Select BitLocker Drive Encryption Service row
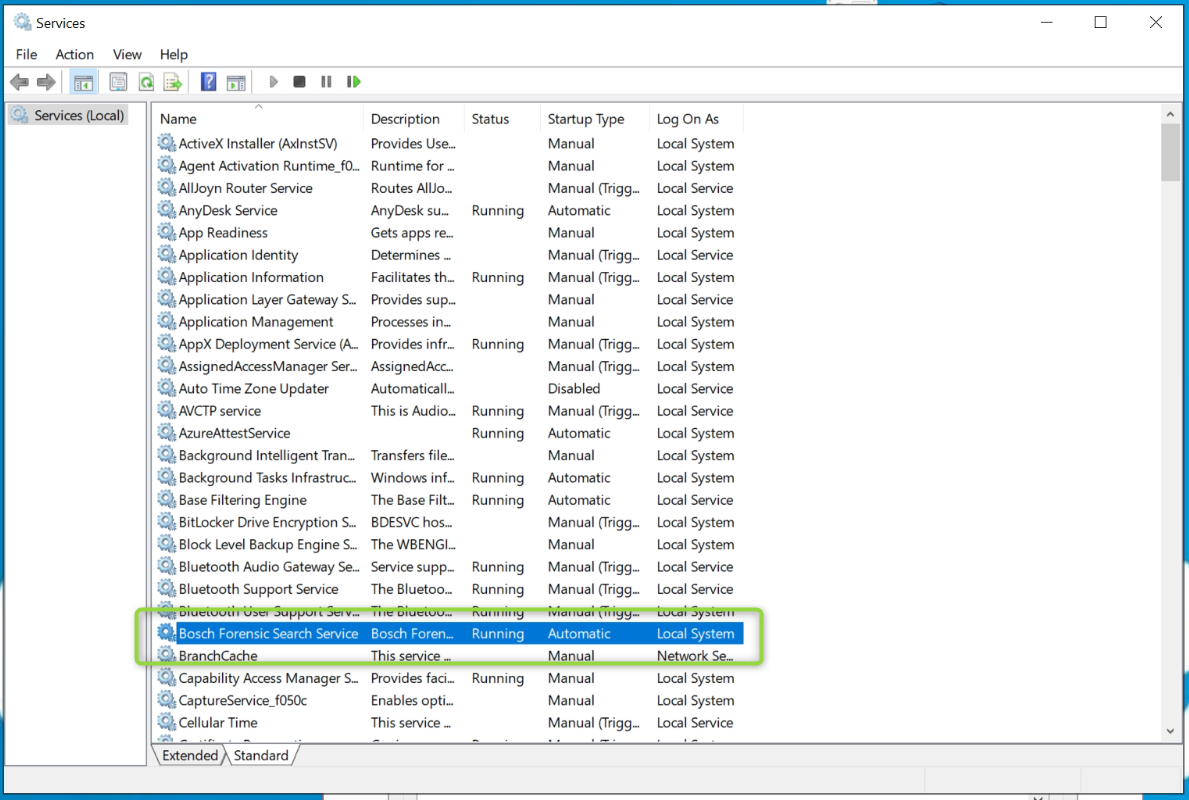The height and width of the screenshot is (800, 1189). [x=267, y=522]
